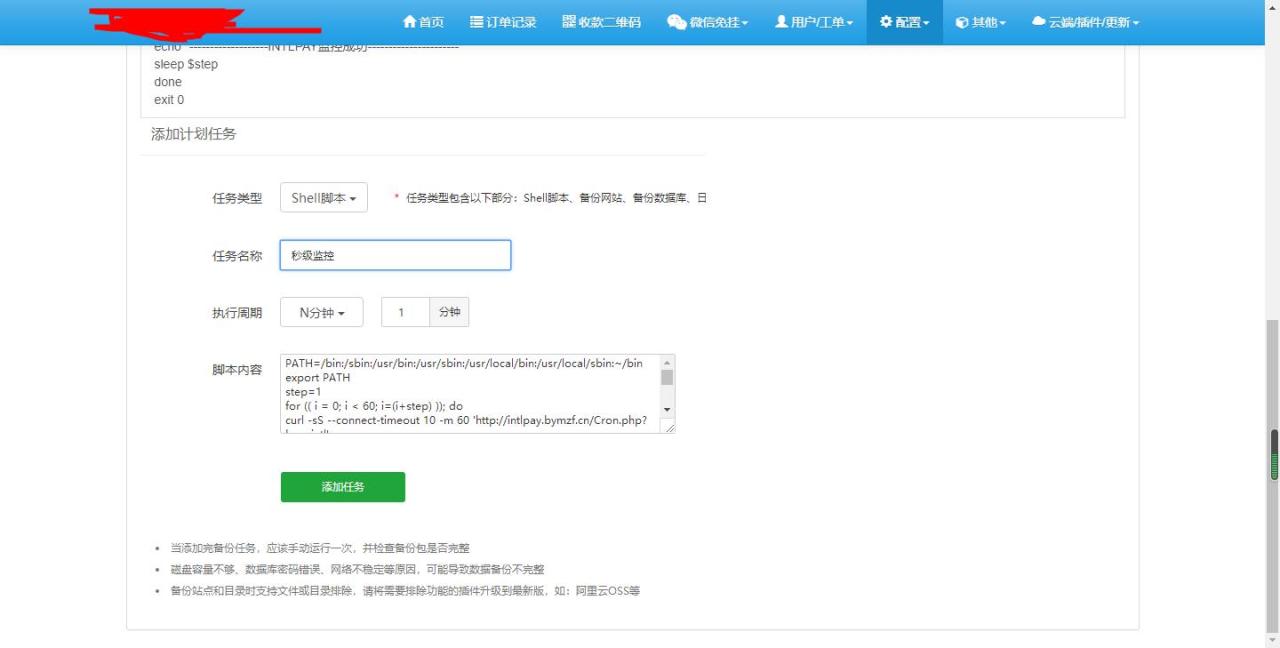Click the QR code icon beside 收款二维码

[569, 22]
